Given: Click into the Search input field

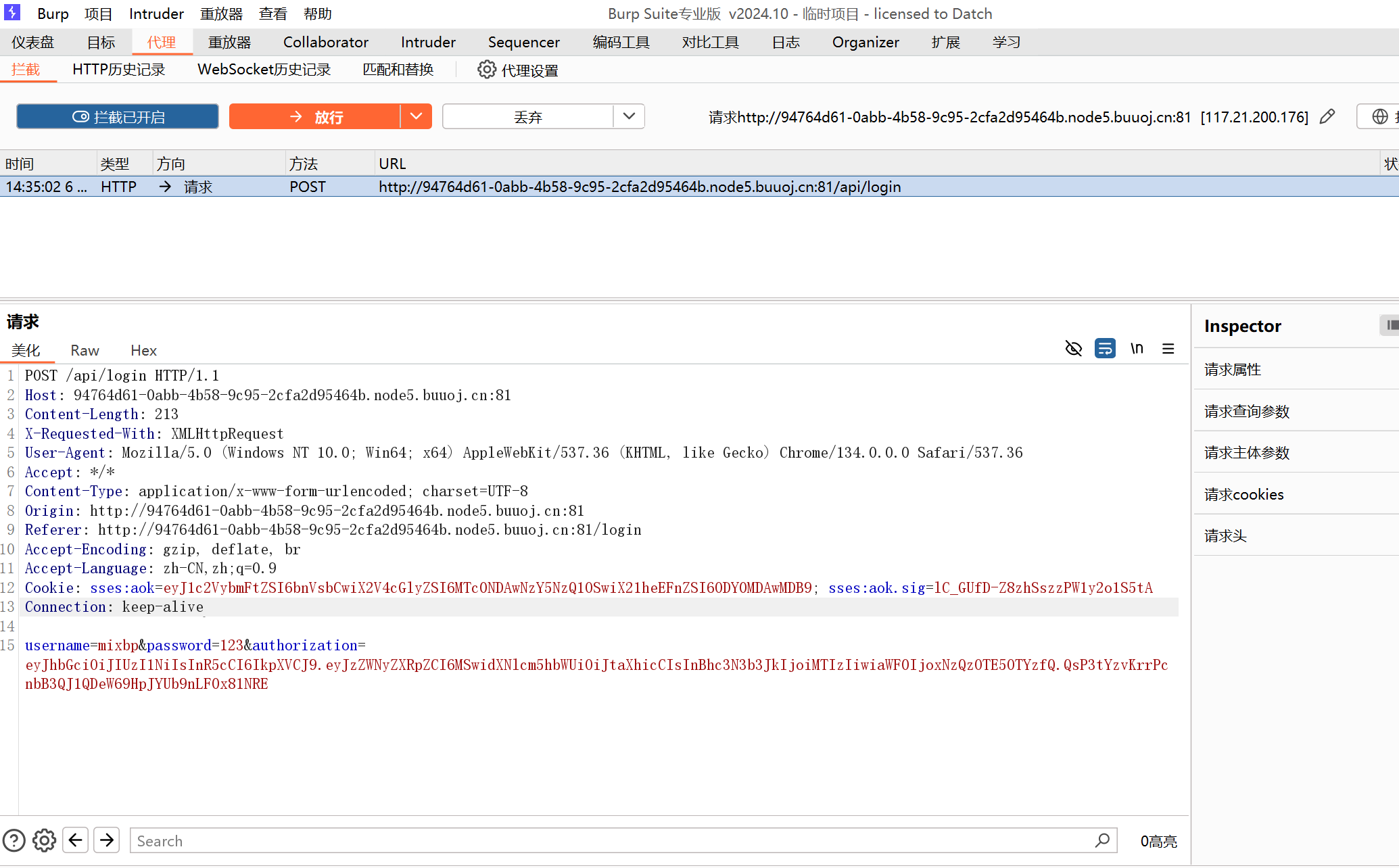Looking at the screenshot, I should tap(609, 840).
